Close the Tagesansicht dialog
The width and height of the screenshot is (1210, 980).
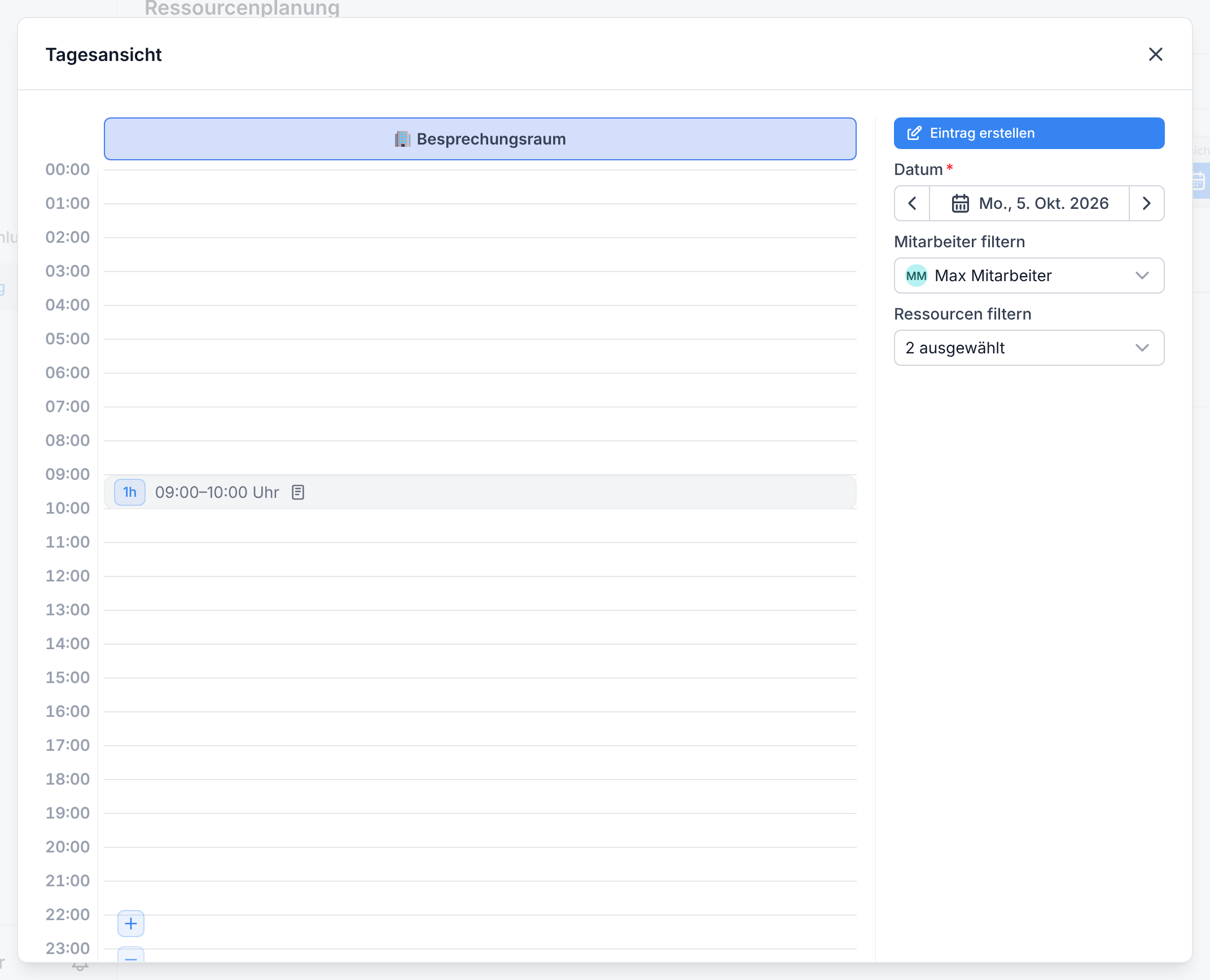tap(1155, 54)
